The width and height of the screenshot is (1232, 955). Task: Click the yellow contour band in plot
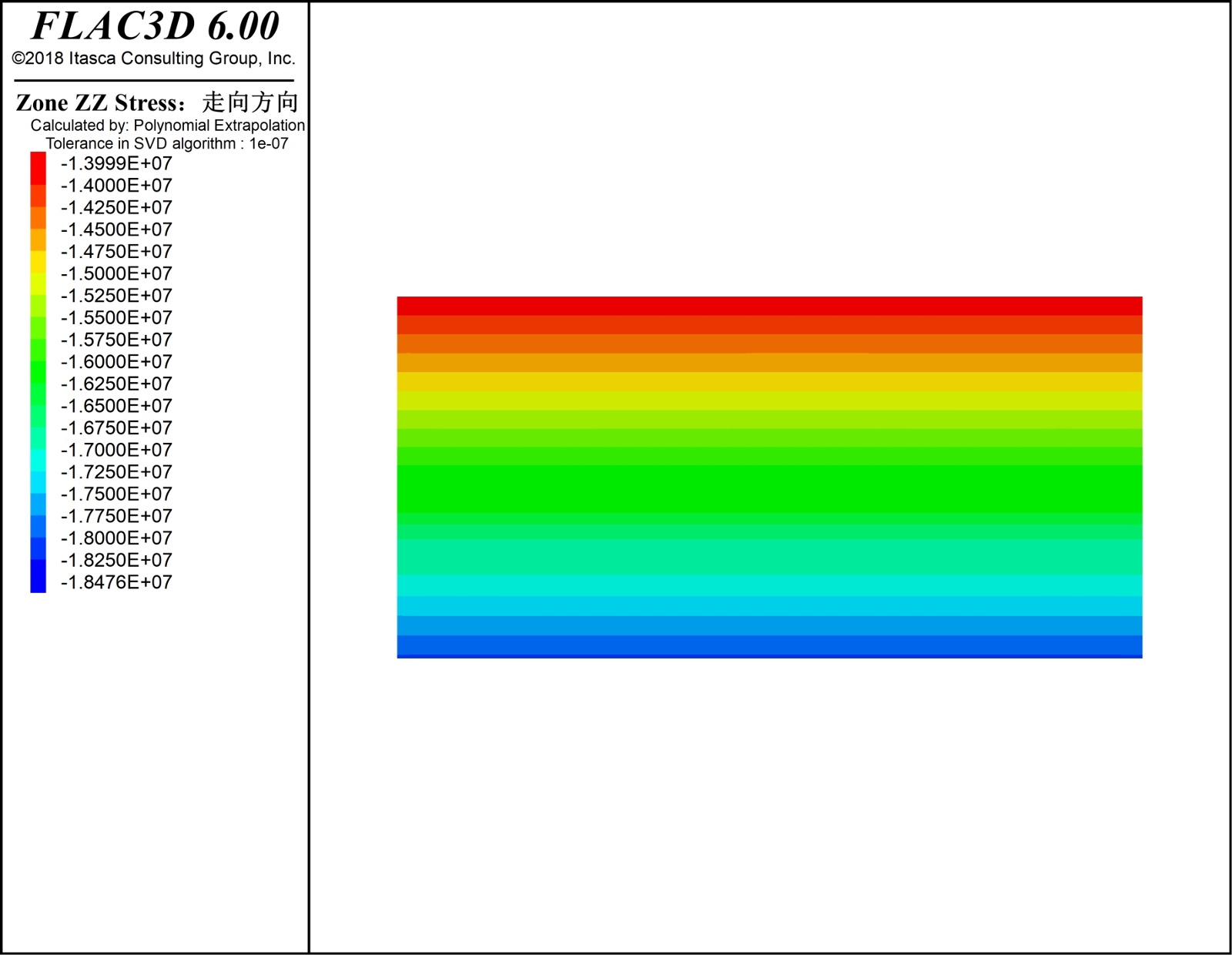coord(769,382)
